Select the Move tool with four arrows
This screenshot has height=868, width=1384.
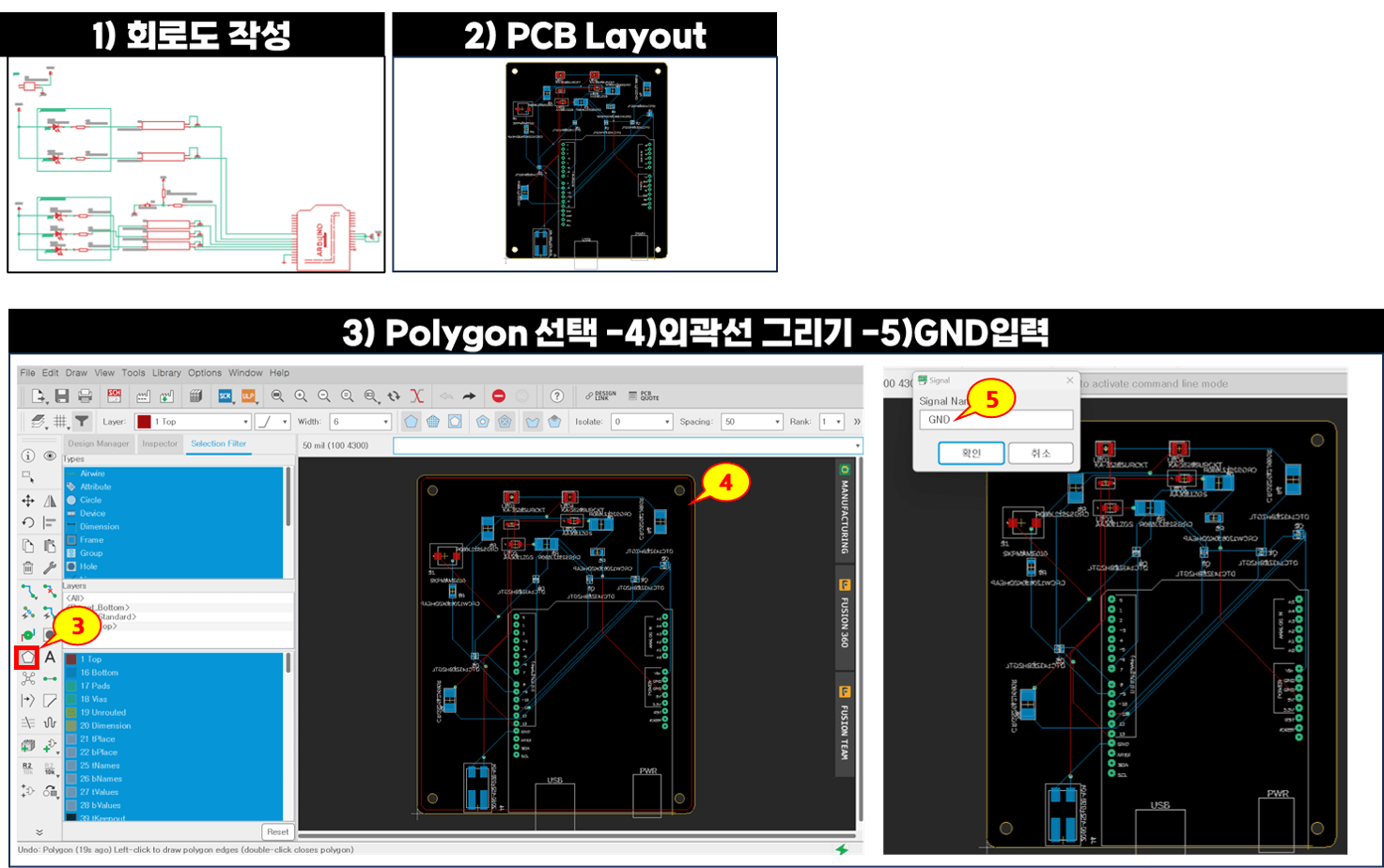coord(28,501)
